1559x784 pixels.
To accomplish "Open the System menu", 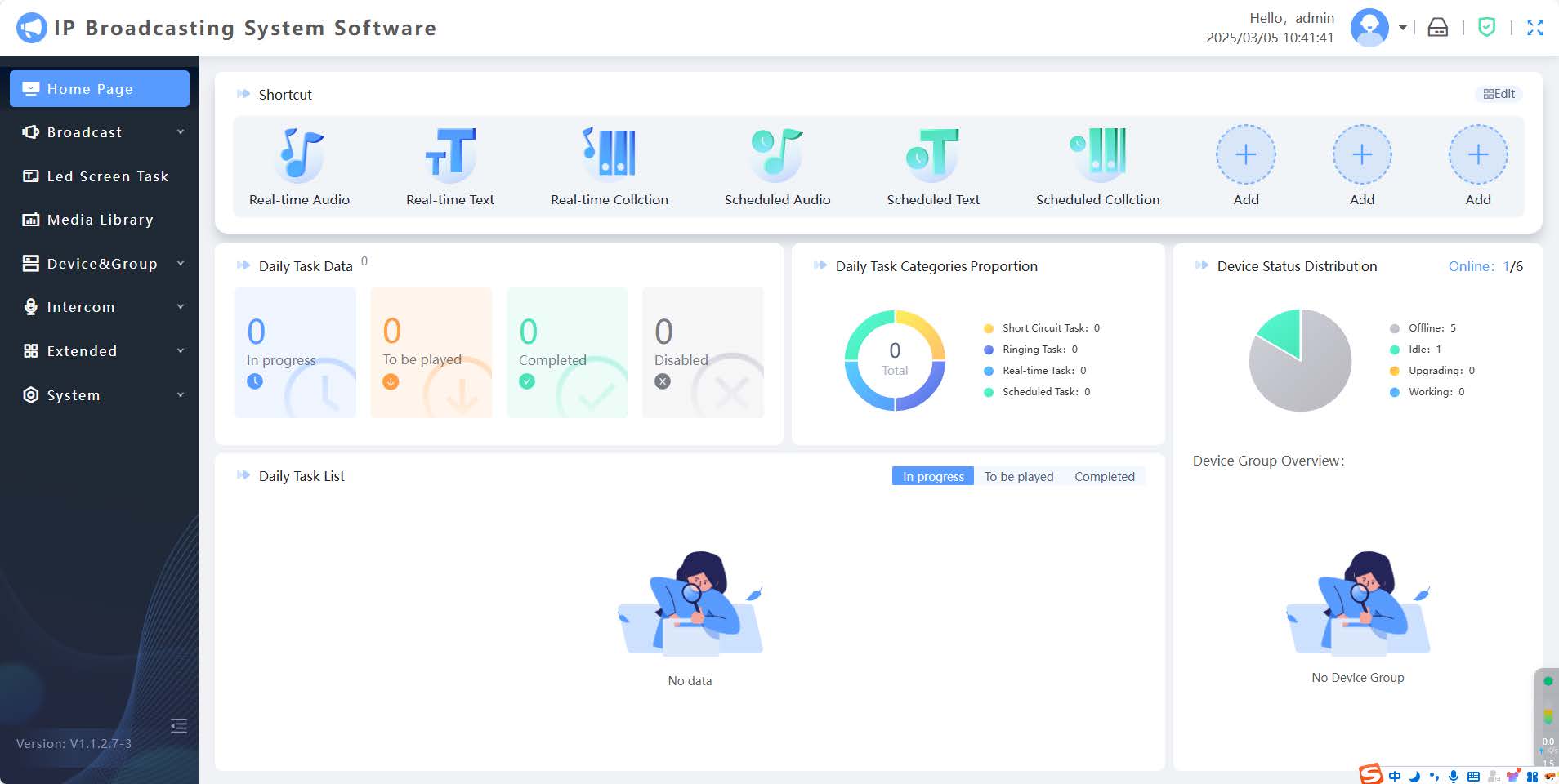I will click(100, 395).
